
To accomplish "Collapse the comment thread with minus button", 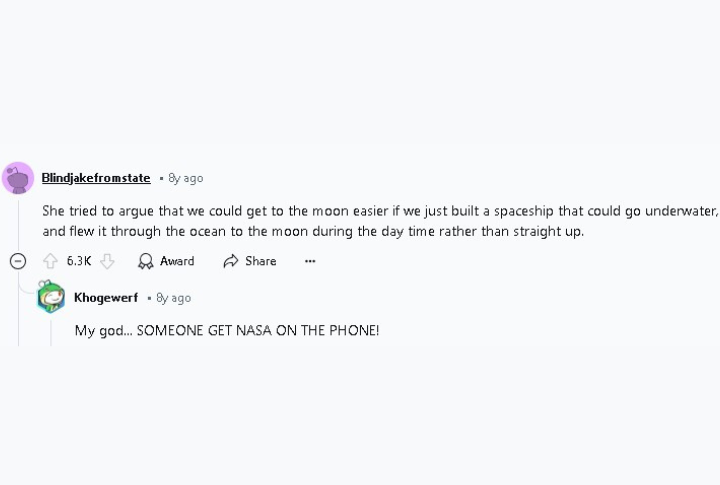I will coord(18,261).
